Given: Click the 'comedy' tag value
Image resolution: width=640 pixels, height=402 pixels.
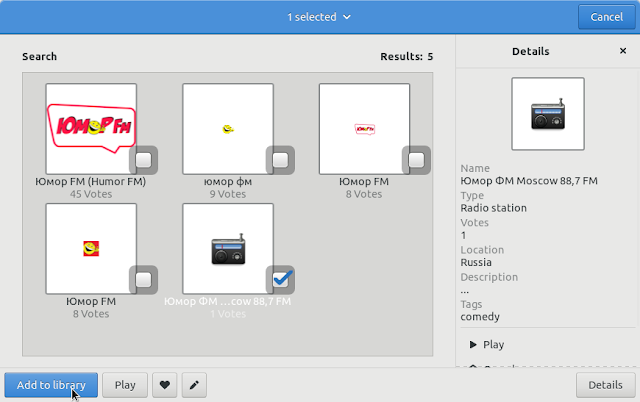Looking at the screenshot, I should (x=480, y=317).
